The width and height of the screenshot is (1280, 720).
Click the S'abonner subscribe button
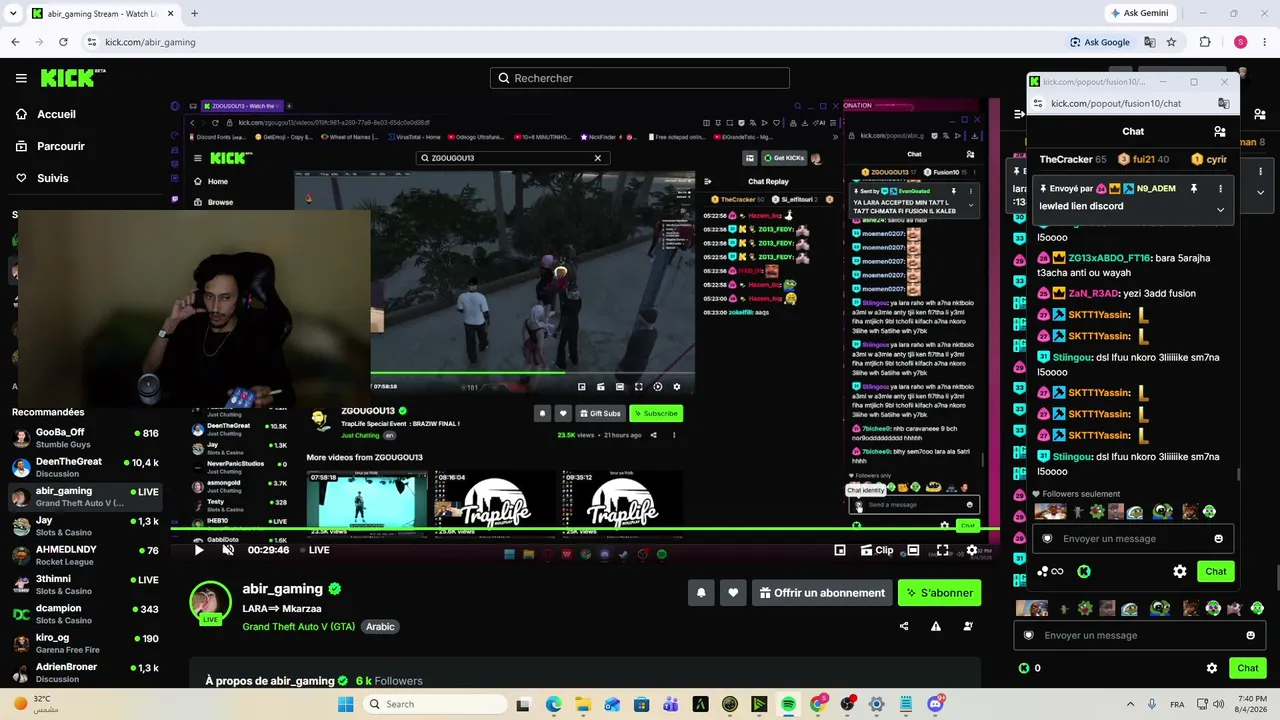(939, 593)
